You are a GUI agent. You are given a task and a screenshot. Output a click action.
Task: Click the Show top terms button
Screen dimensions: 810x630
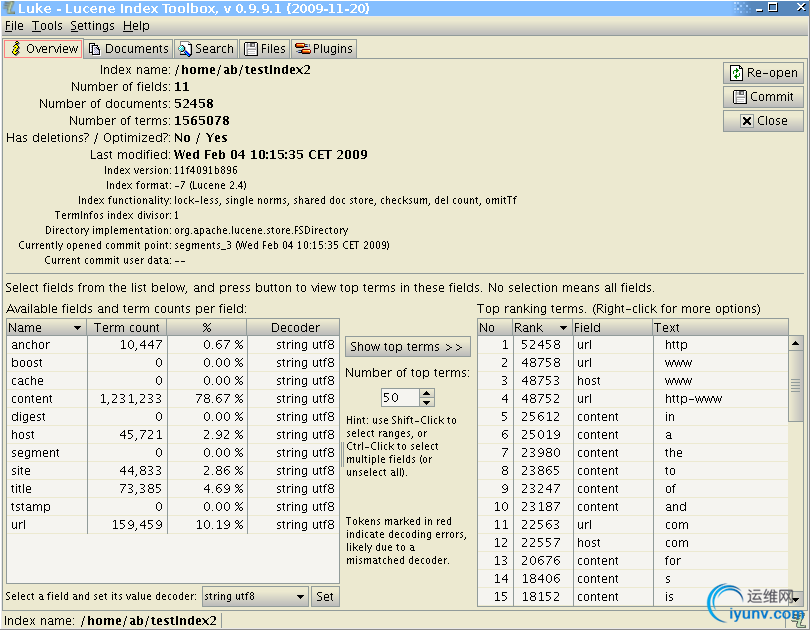click(x=406, y=347)
